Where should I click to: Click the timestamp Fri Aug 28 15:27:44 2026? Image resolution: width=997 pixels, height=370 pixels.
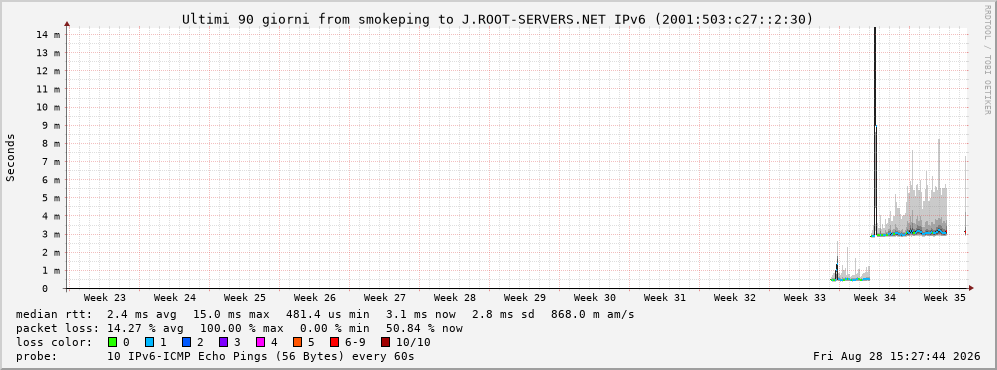point(897,357)
